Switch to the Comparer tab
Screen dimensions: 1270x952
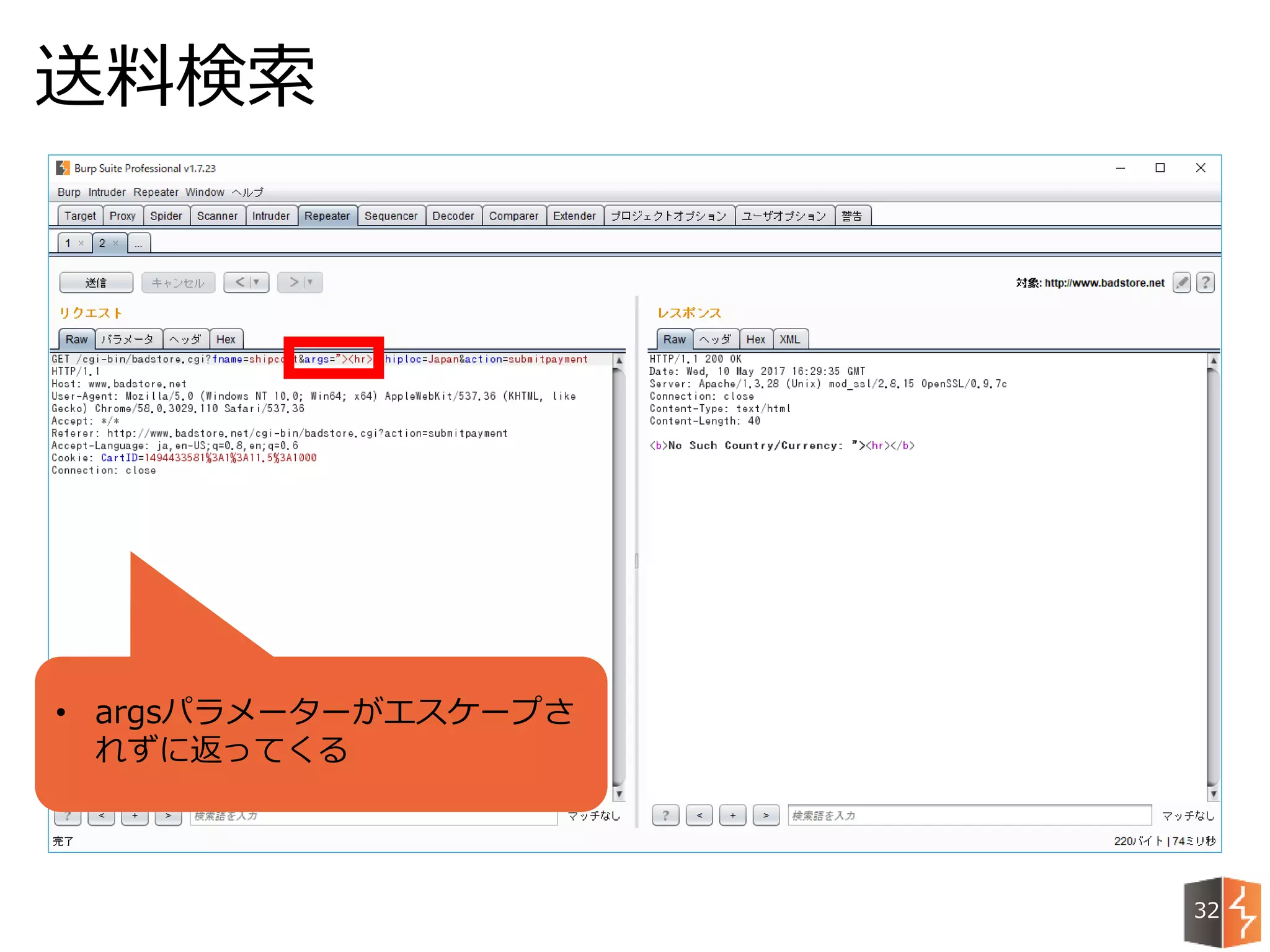tap(513, 216)
